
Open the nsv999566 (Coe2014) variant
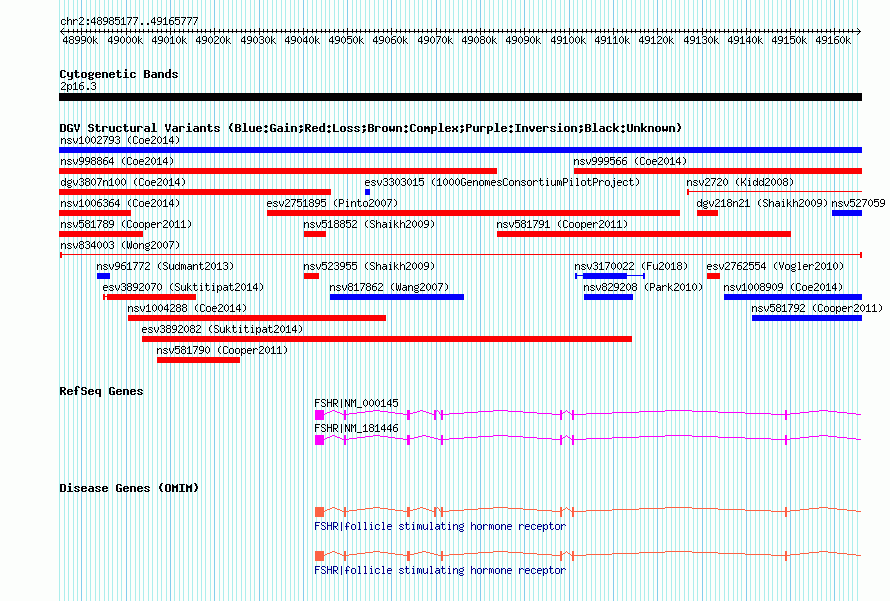717,171
